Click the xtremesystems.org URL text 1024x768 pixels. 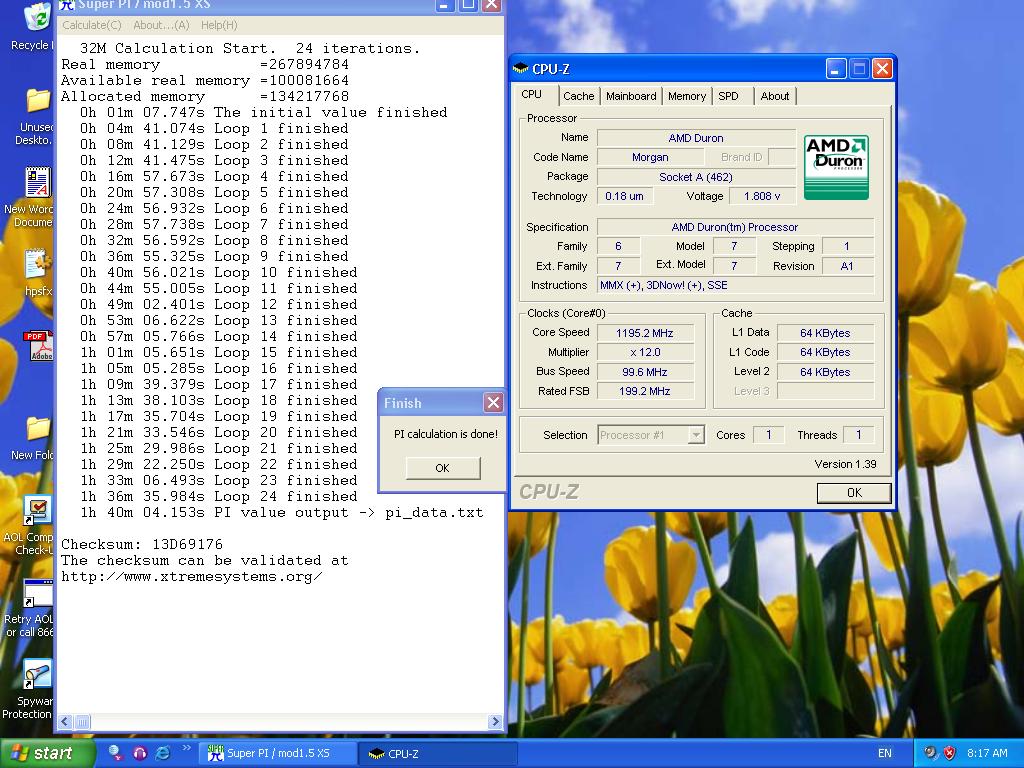tap(191, 577)
